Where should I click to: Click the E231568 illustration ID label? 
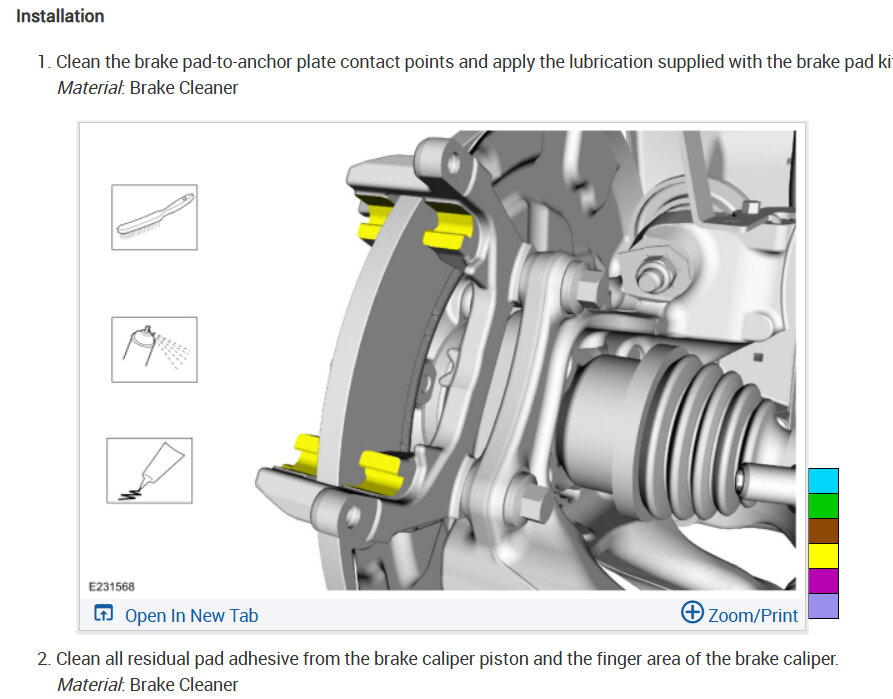112,586
